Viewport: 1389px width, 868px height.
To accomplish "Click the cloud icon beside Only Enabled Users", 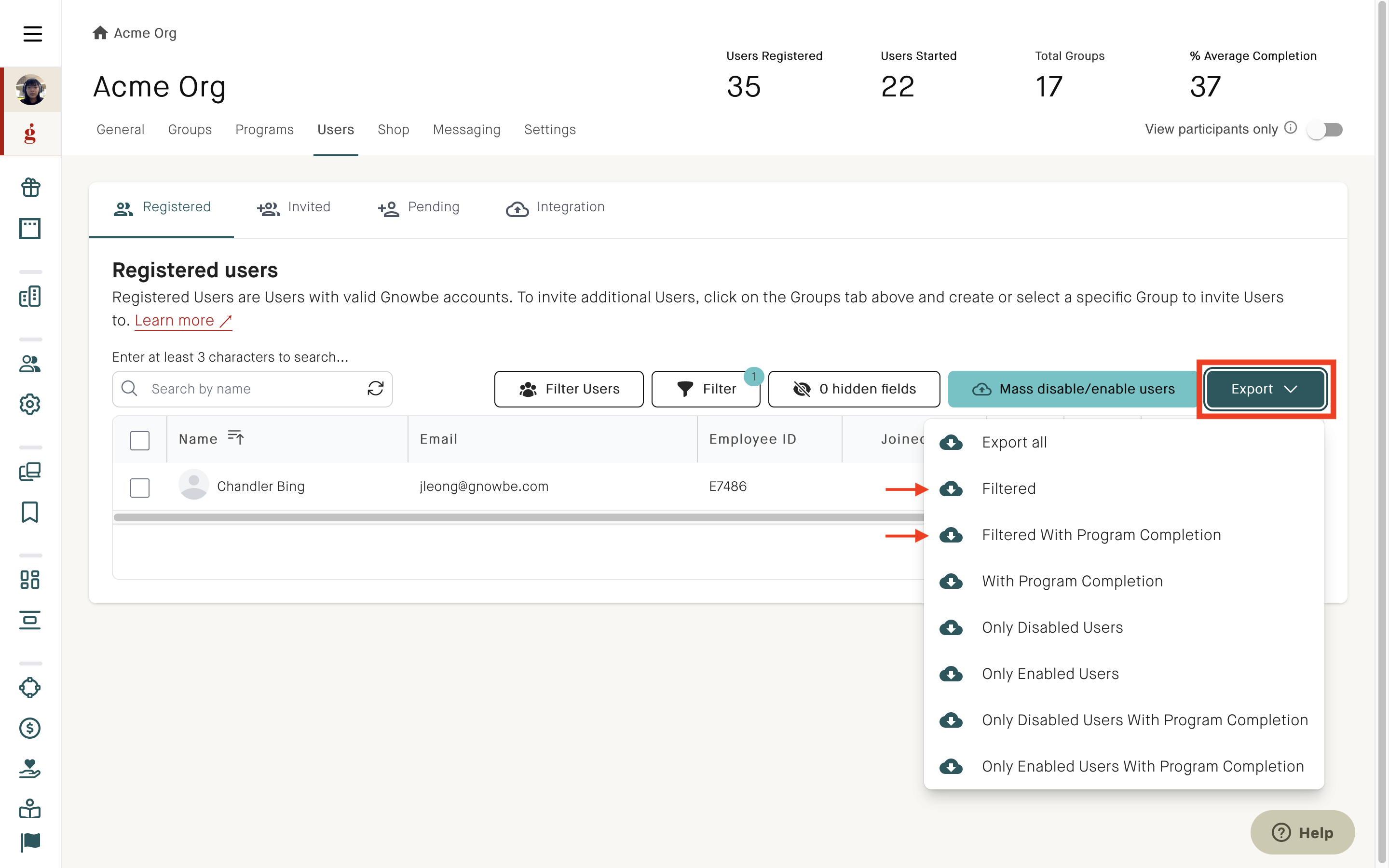I will tap(951, 673).
